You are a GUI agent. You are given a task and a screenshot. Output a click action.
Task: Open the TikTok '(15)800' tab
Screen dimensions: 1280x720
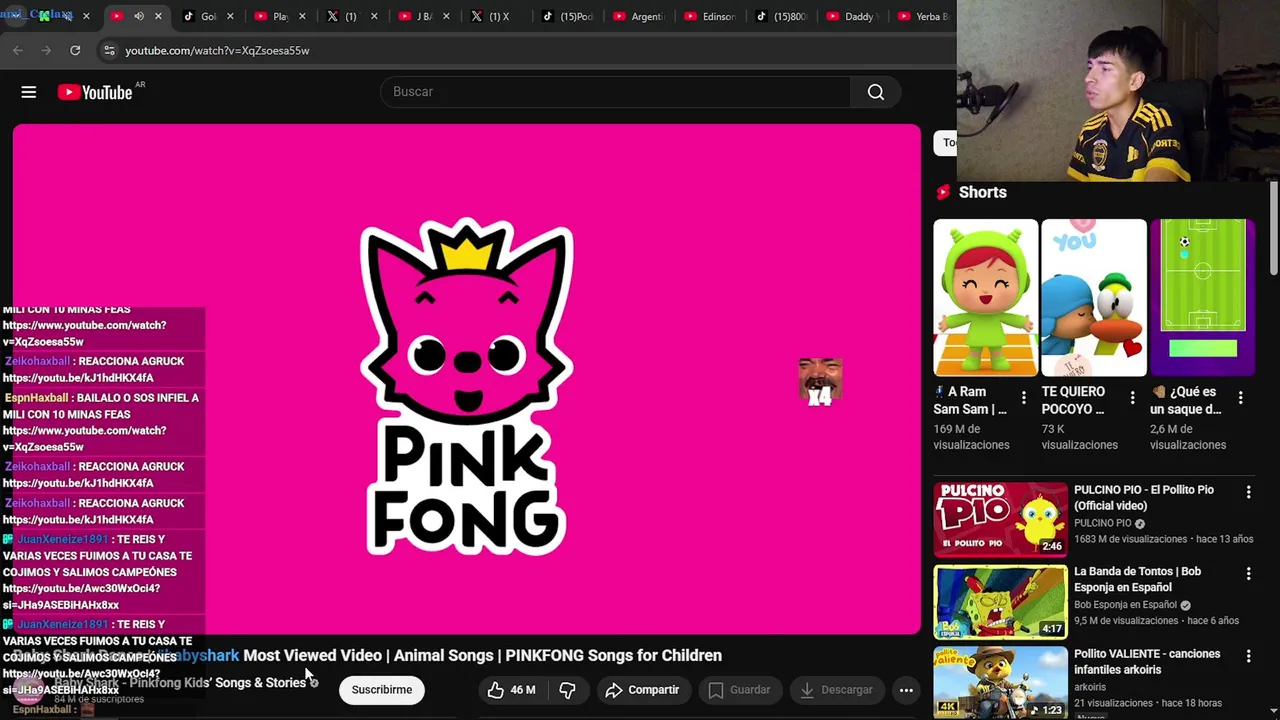point(784,16)
